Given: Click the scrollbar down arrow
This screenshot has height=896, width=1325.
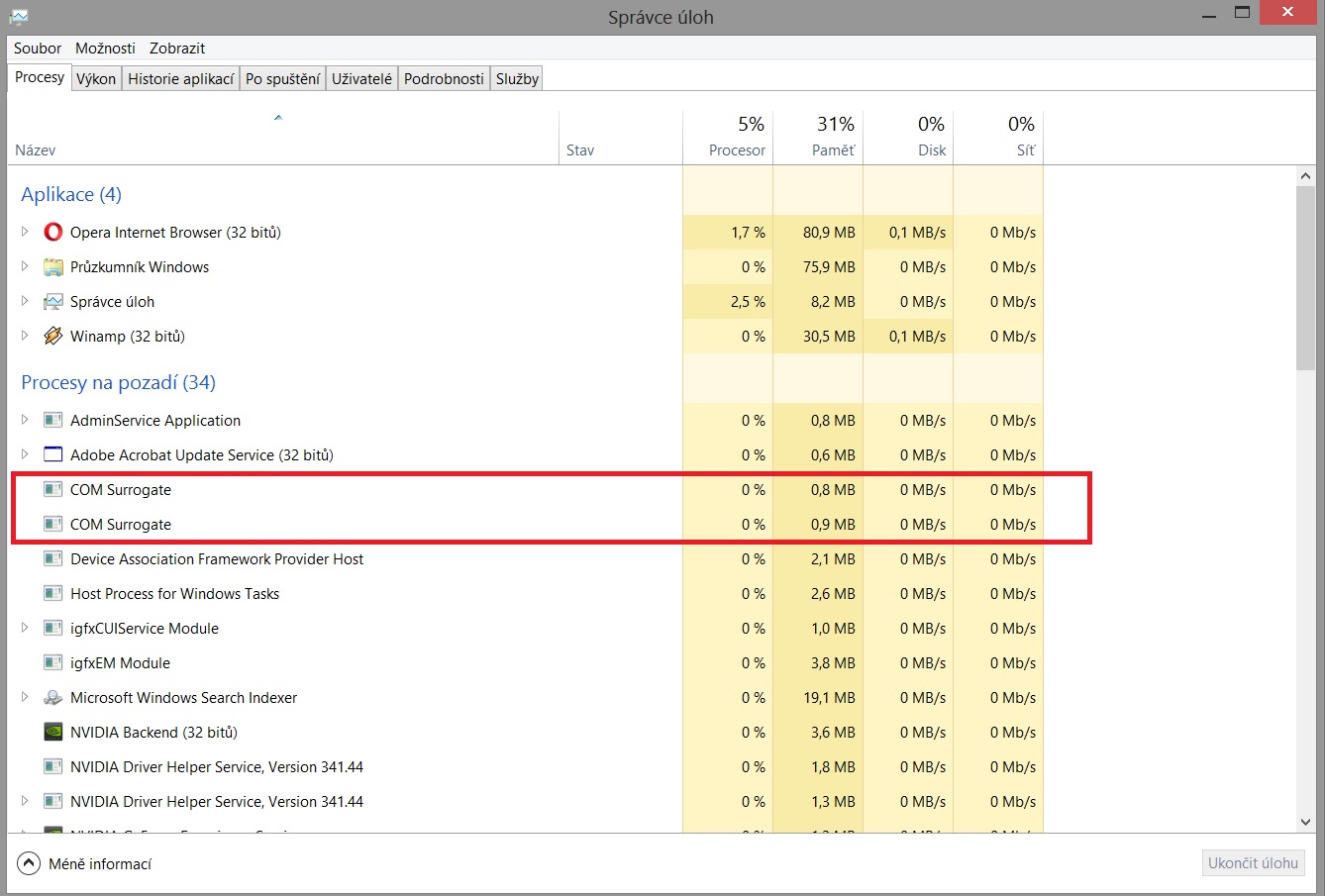Looking at the screenshot, I should (x=1305, y=823).
